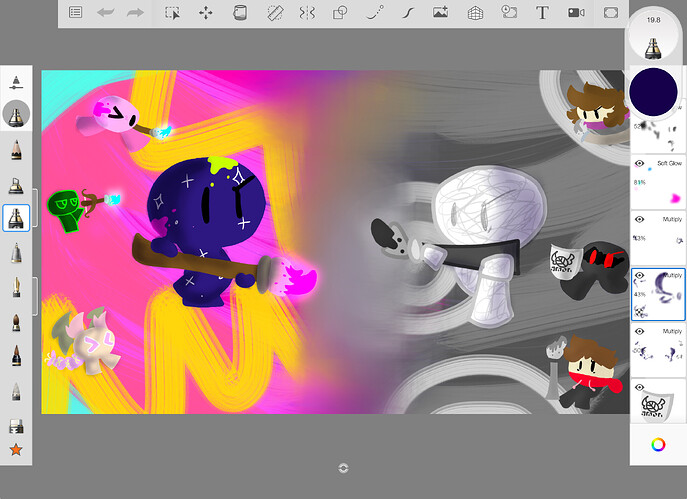Activate the Transform move tool
The width and height of the screenshot is (687, 499).
pyautogui.click(x=206, y=13)
